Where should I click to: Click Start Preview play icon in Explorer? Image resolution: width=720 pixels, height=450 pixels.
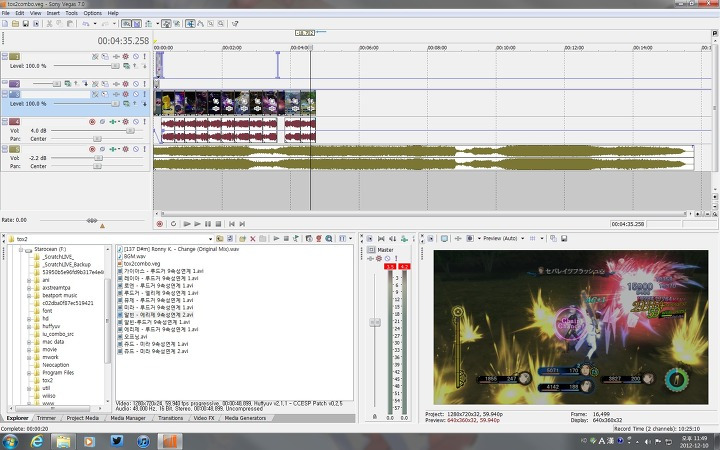[x=276, y=239]
